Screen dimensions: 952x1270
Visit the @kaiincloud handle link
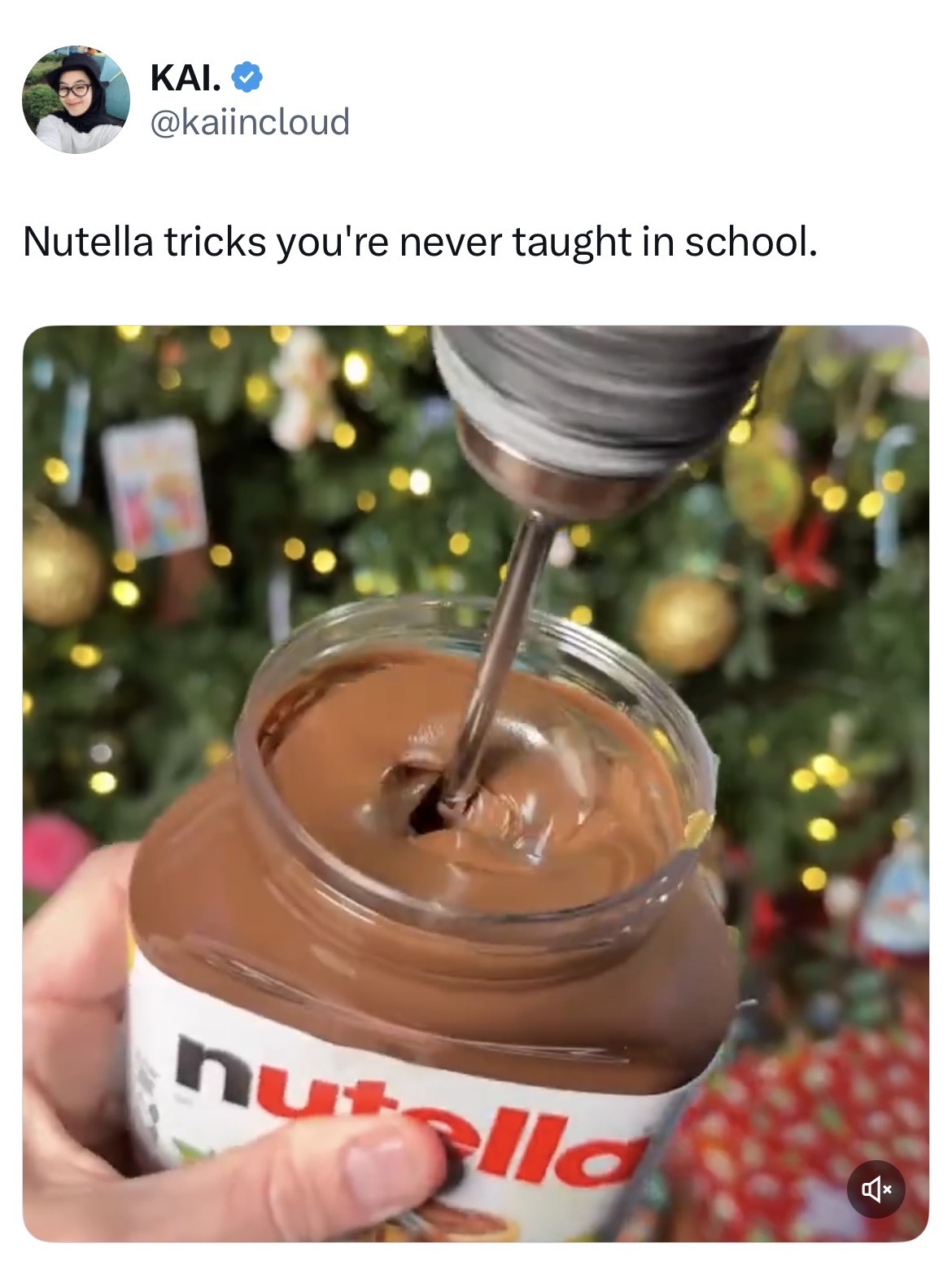point(250,121)
